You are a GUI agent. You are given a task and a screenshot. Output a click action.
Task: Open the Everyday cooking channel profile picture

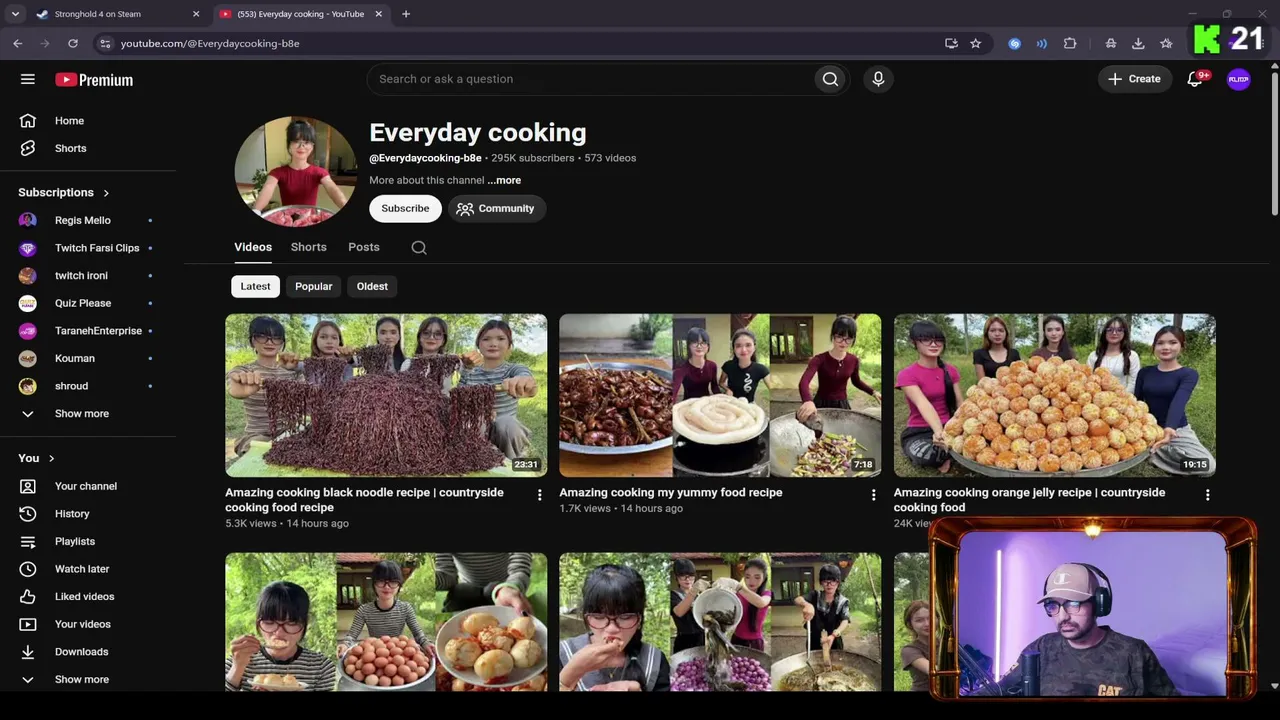pyautogui.click(x=295, y=171)
